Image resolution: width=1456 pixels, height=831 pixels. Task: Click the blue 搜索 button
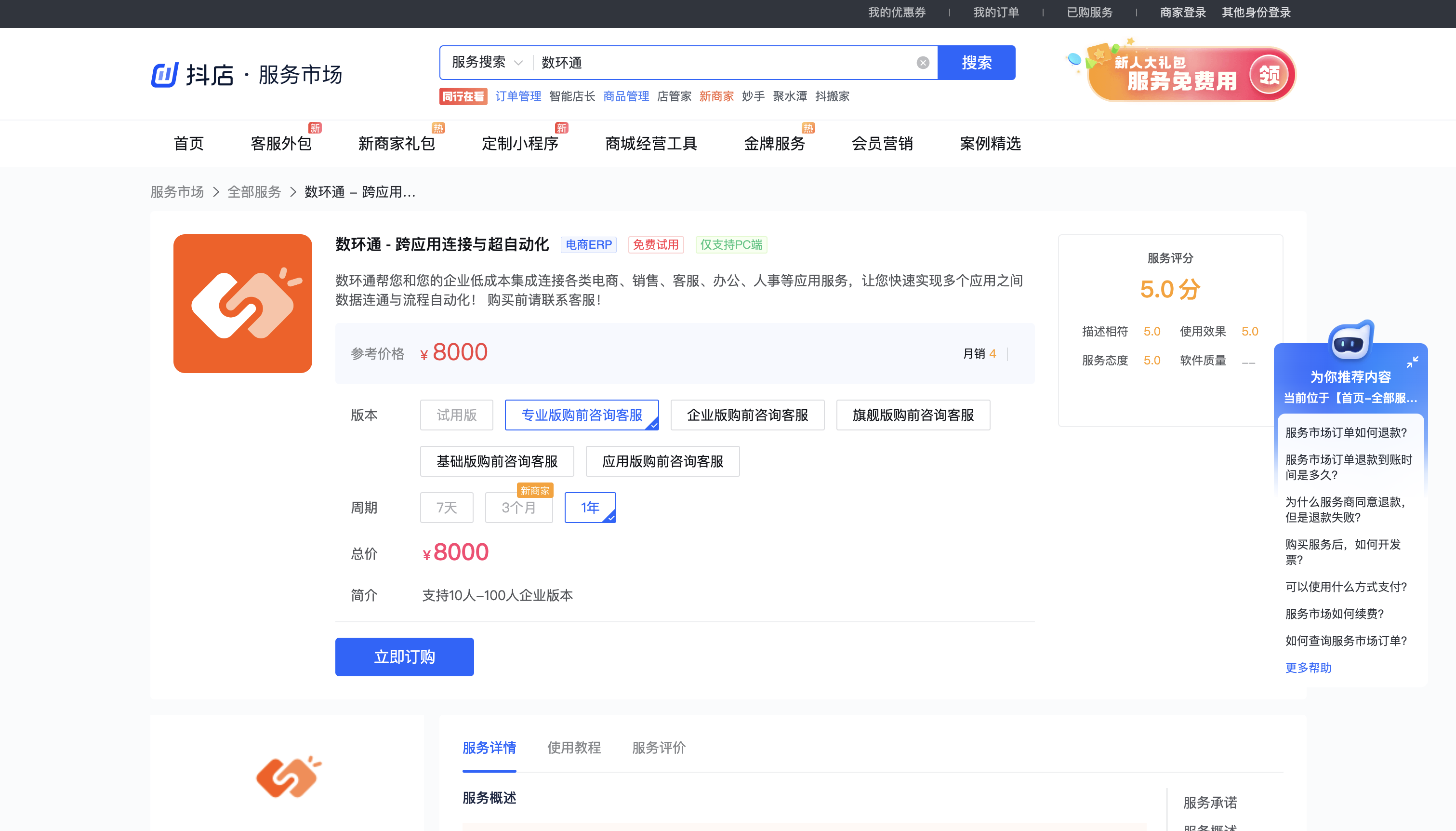976,63
